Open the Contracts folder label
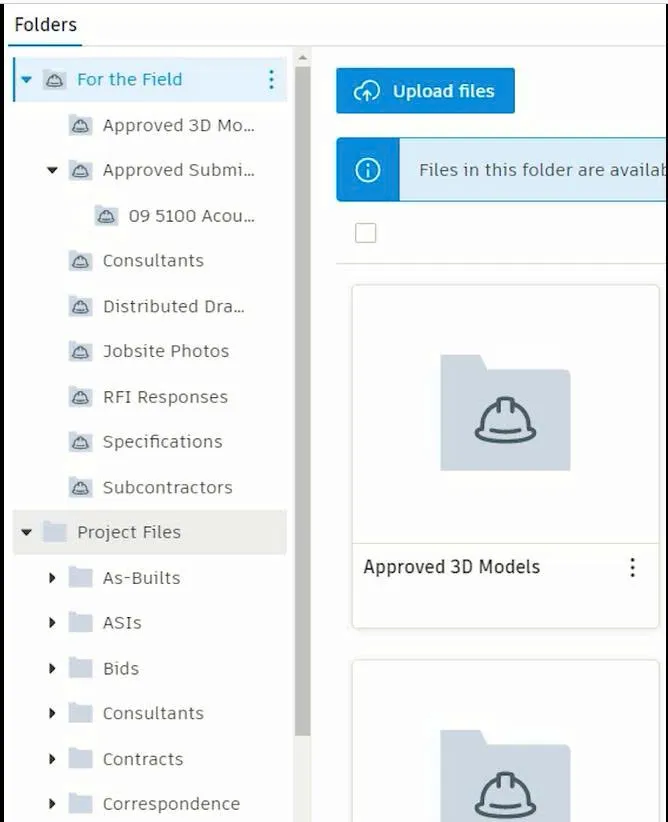The image size is (668, 822). tap(143, 759)
